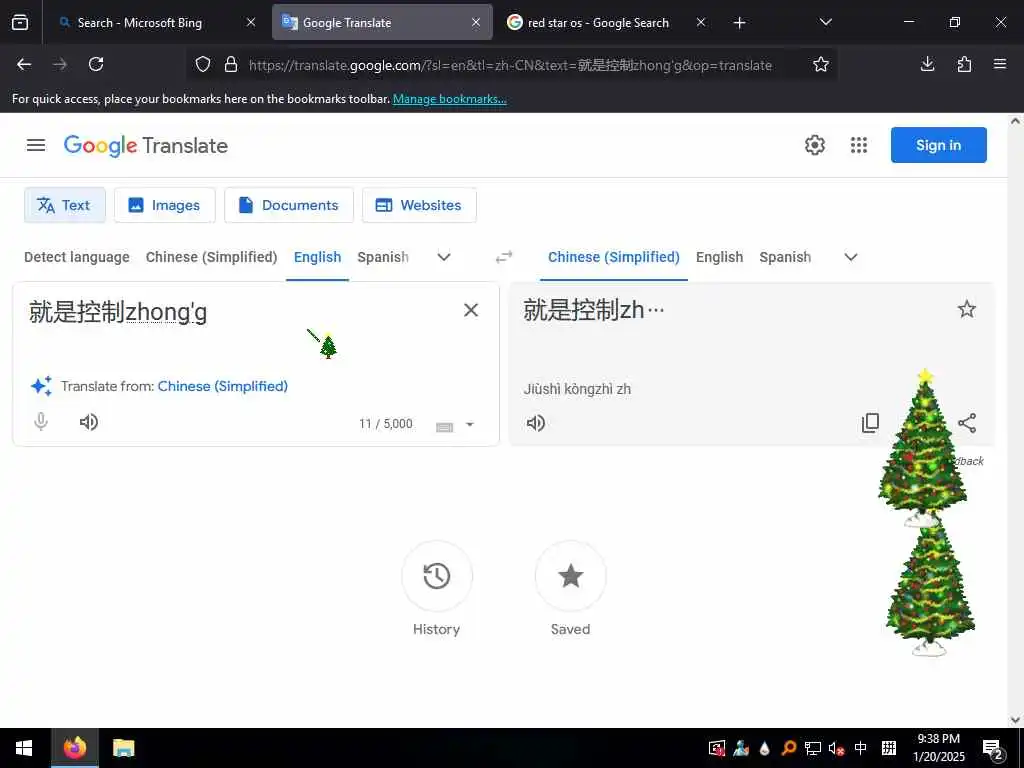The image size is (1024, 768).
Task: Toggle Chinese IME mode indicator
Action: click(x=861, y=748)
